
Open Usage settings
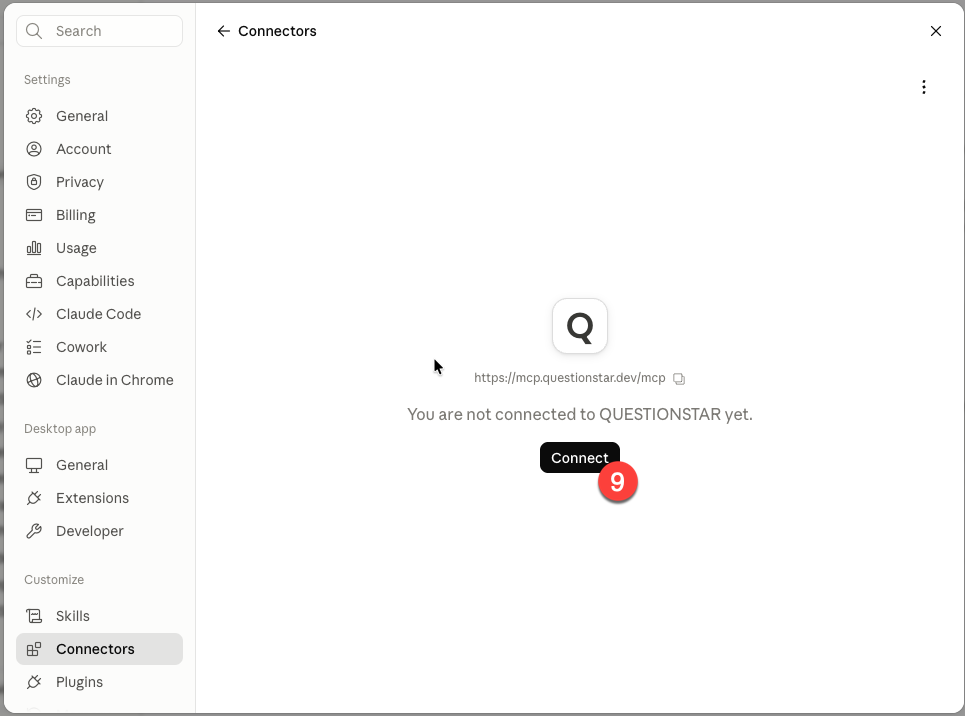click(100, 248)
